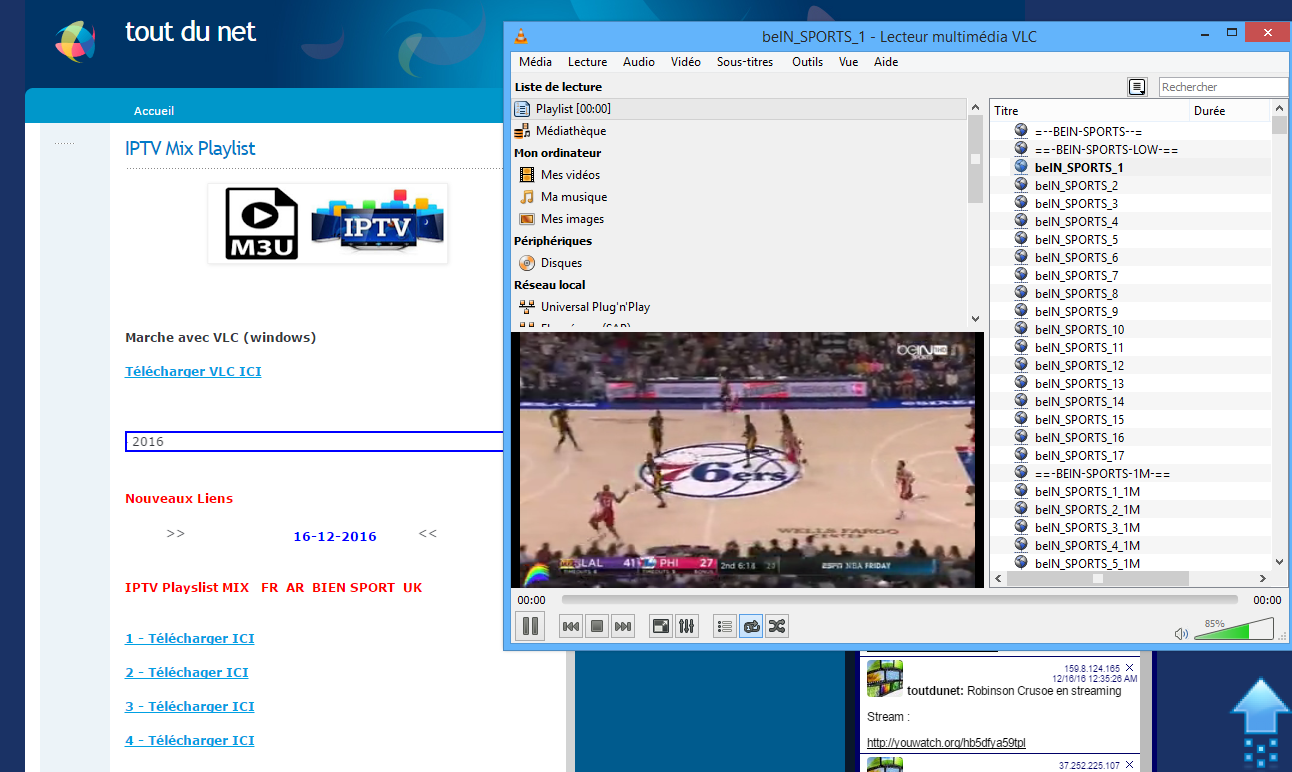Click globe icon beside beIN_SPORTS_13
This screenshot has width=1292, height=772.
[x=1021, y=383]
